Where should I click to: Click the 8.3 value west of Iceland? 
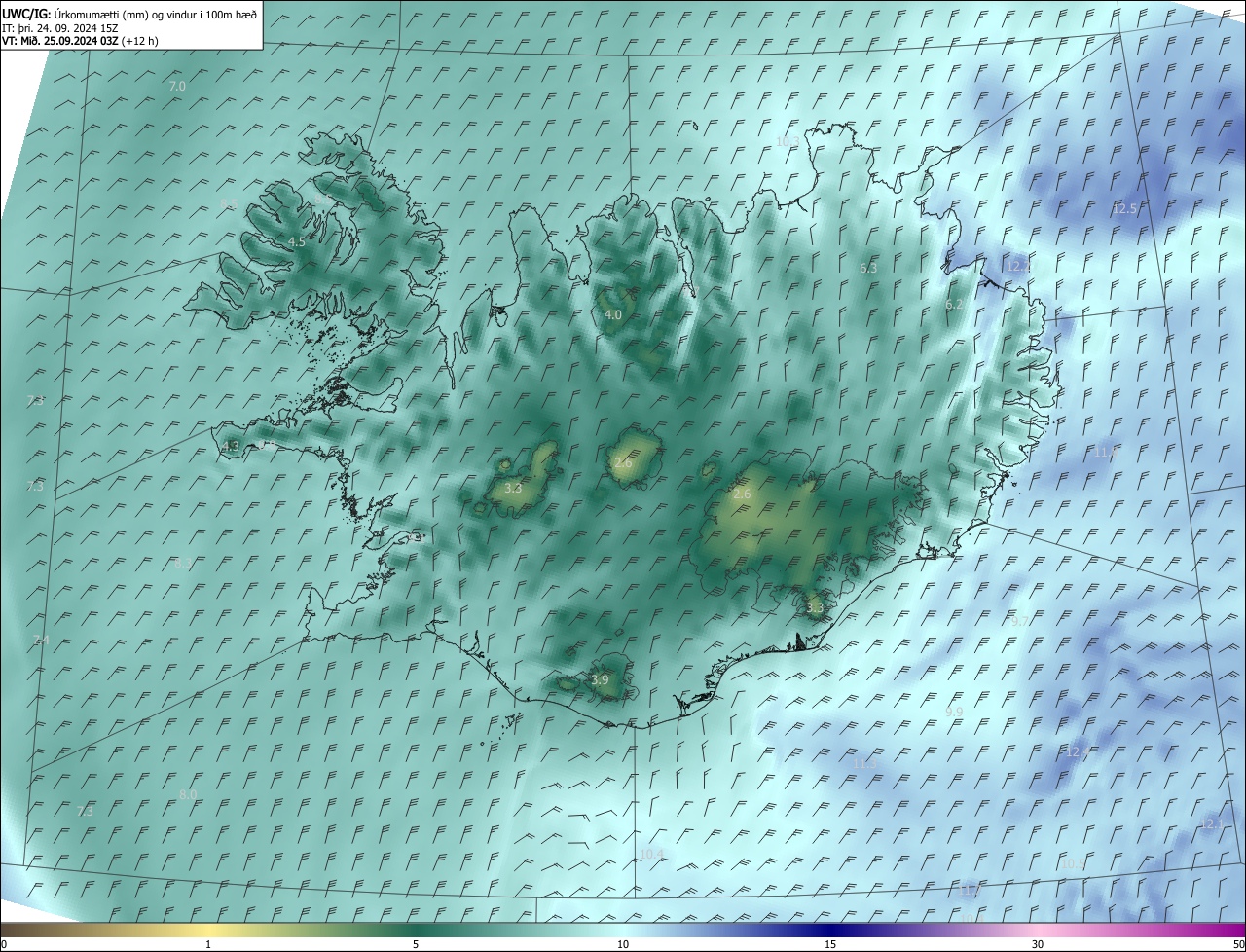(182, 563)
